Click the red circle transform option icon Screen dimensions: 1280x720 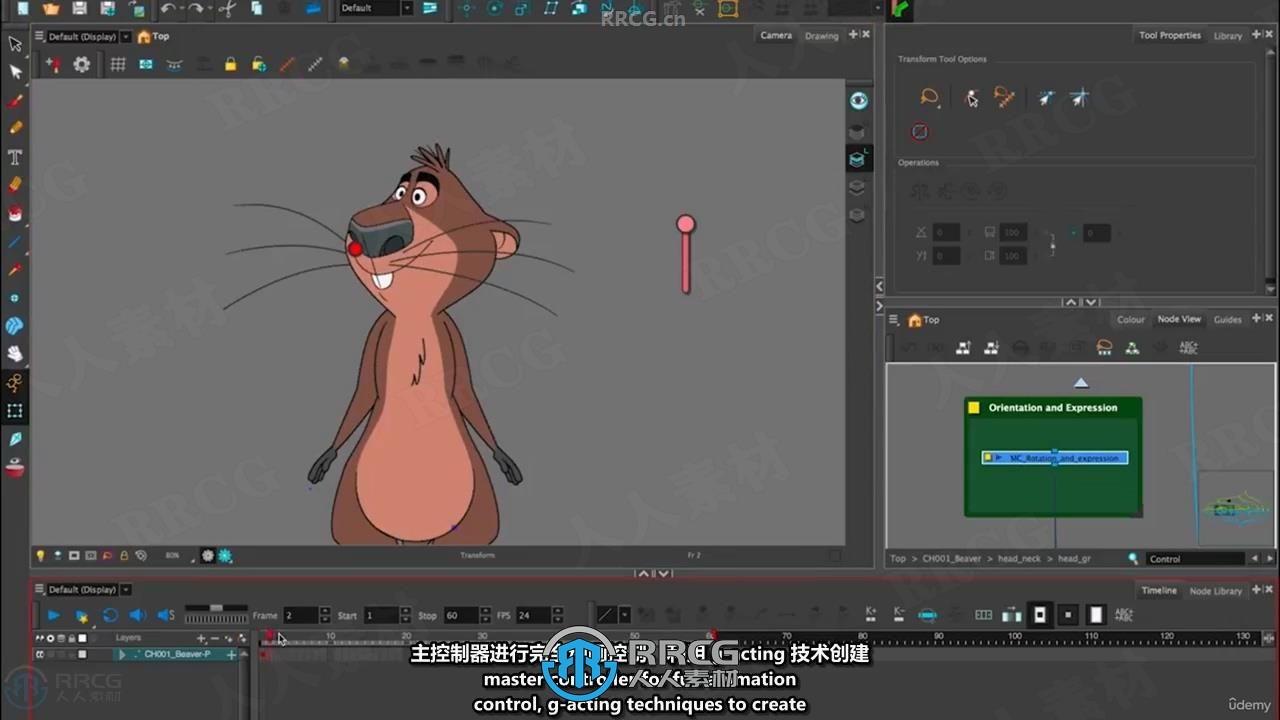click(920, 132)
